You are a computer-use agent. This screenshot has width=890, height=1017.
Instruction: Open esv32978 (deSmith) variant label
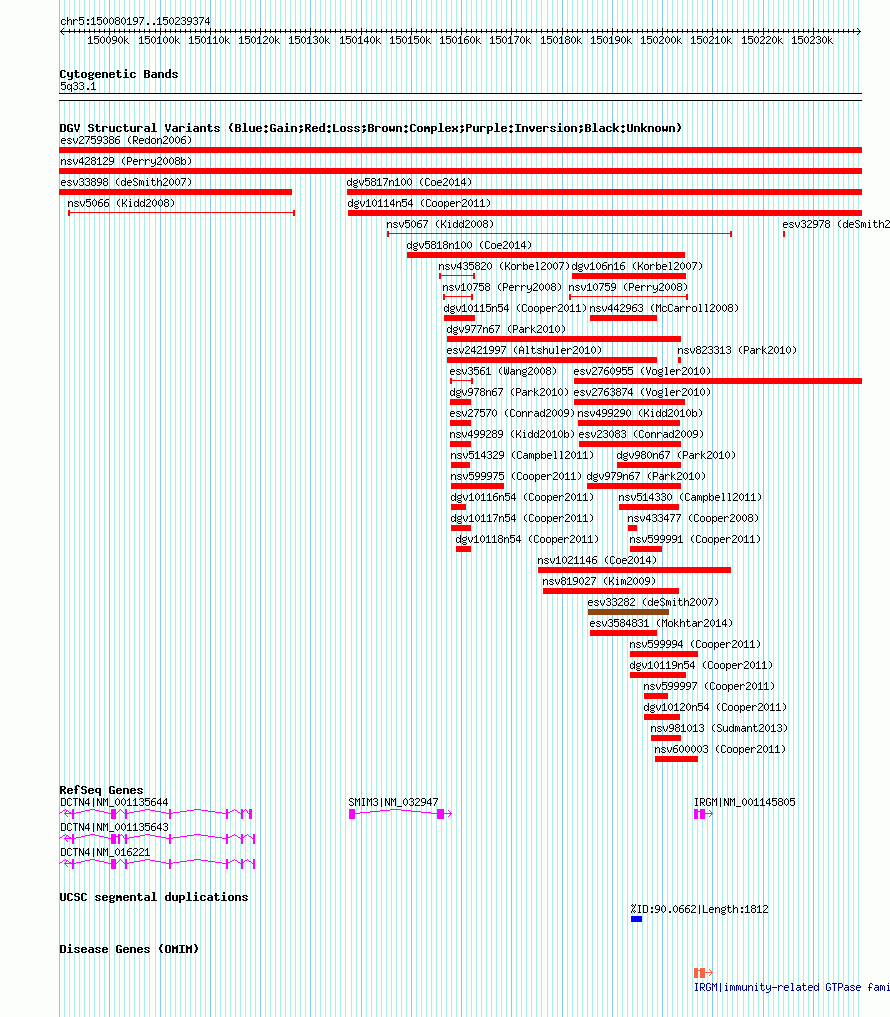[836, 224]
